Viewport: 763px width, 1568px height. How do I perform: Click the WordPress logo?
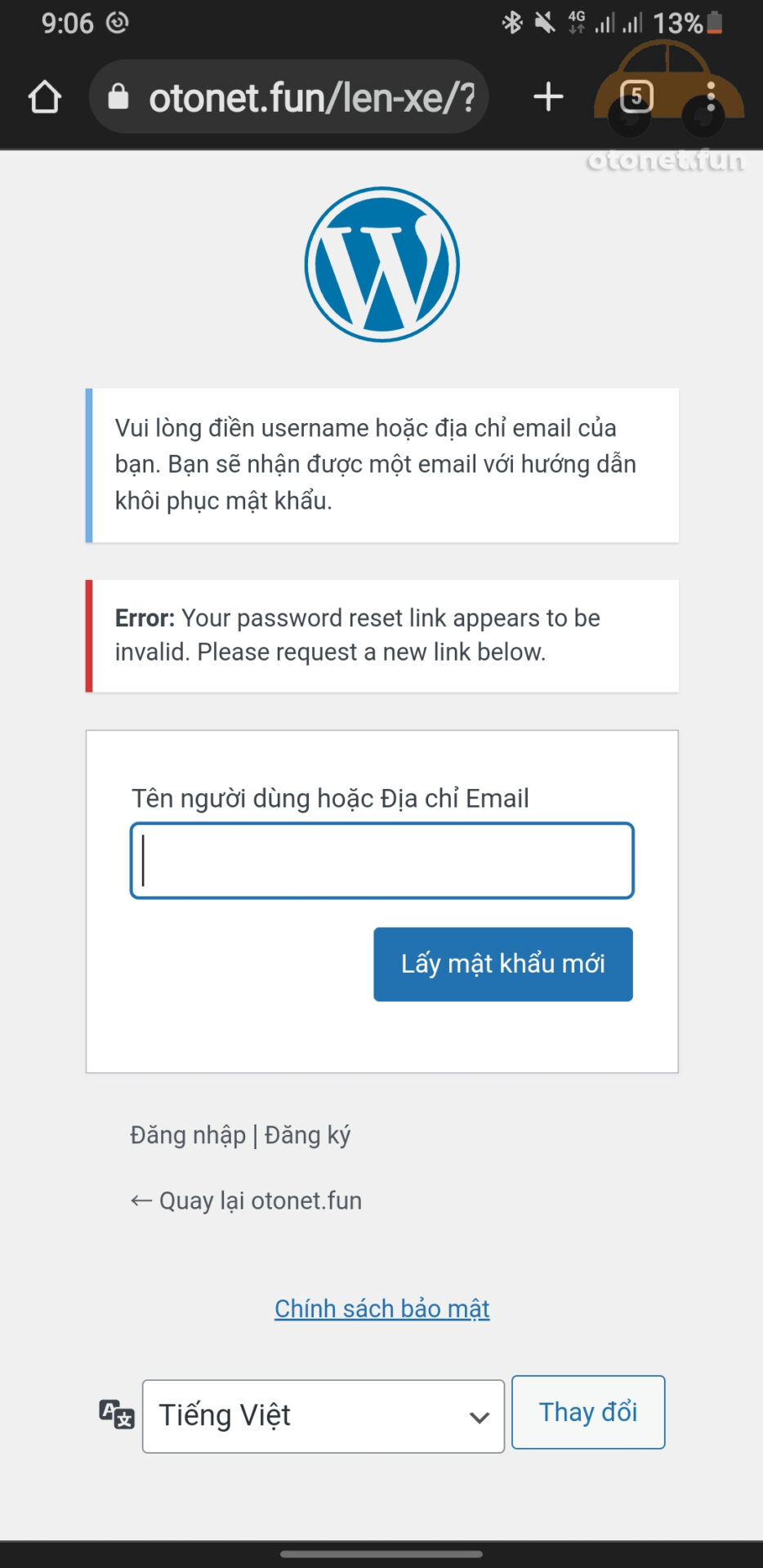tap(382, 265)
